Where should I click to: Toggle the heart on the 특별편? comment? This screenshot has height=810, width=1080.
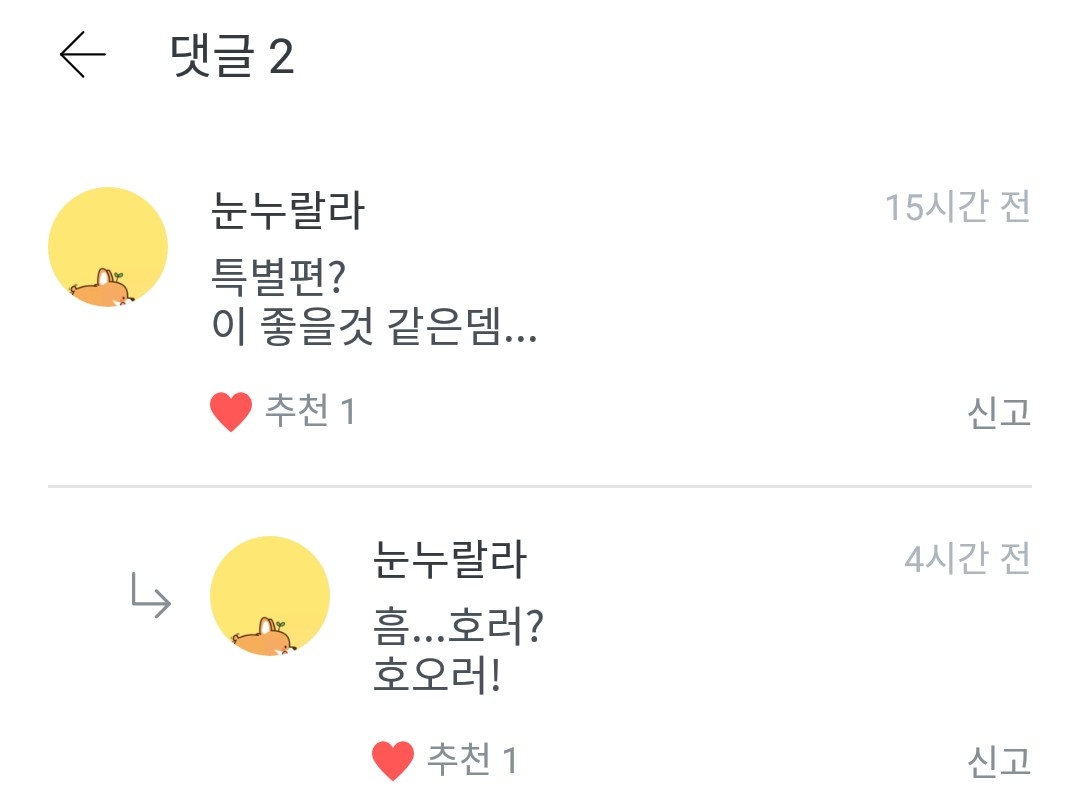(x=231, y=412)
